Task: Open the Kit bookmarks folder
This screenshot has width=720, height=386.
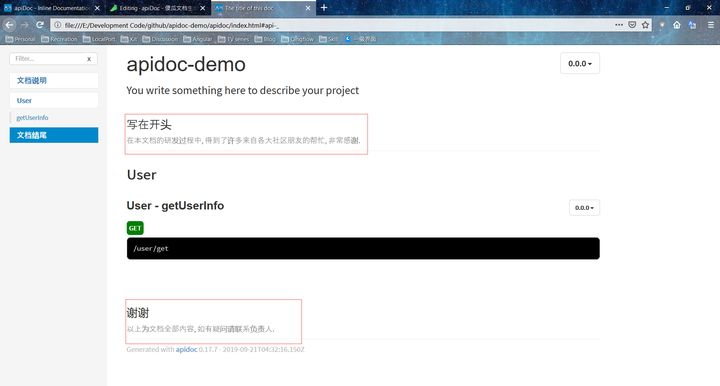Action: pos(129,39)
